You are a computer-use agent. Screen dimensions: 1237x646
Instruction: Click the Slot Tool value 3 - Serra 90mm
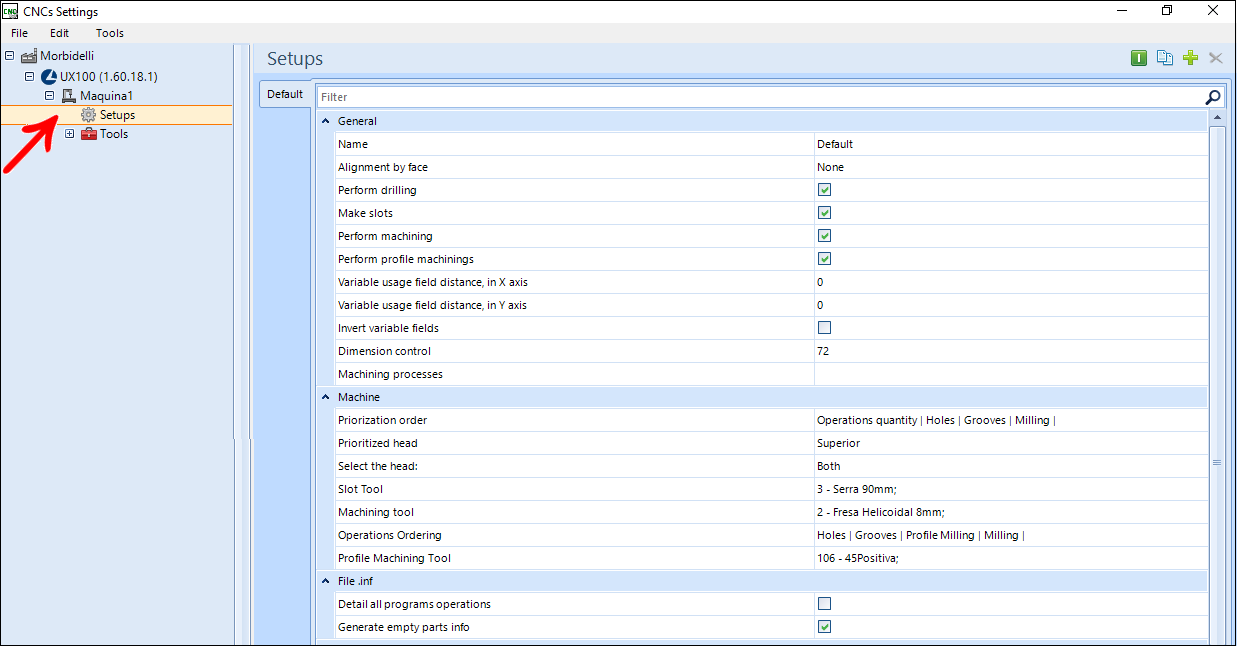(1010, 489)
